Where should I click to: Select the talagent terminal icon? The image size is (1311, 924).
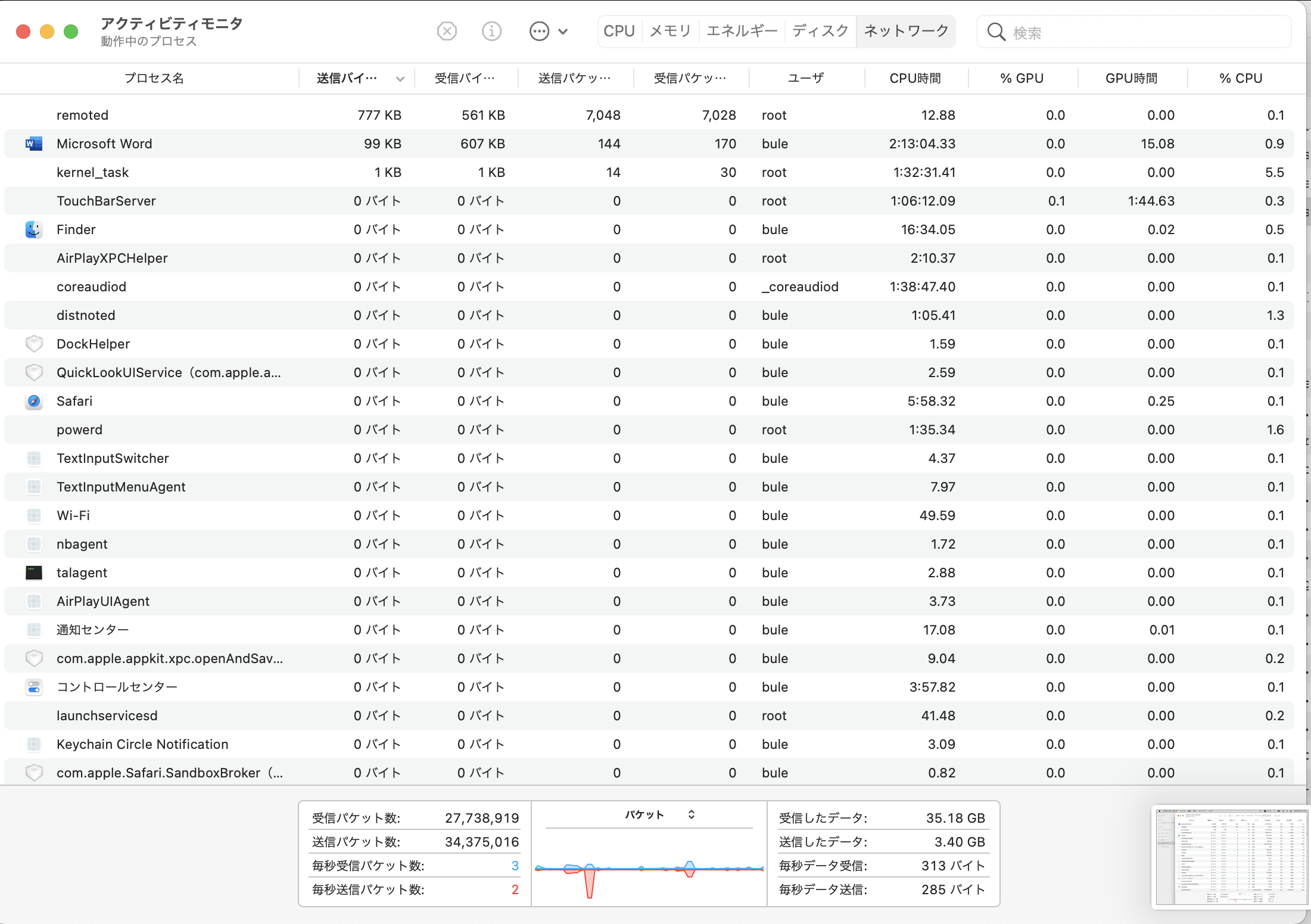point(34,573)
